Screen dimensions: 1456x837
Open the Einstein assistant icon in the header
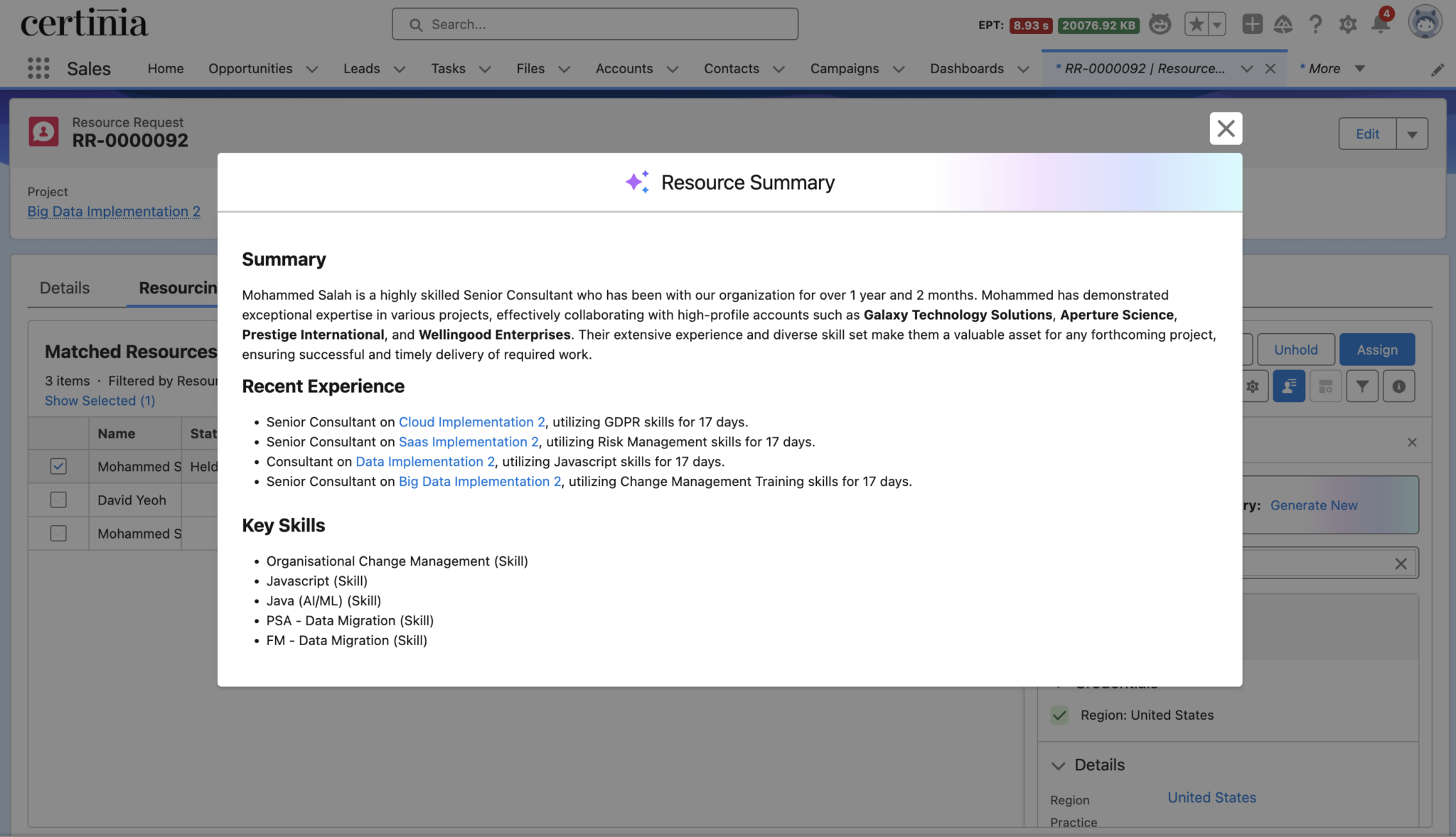(1160, 23)
